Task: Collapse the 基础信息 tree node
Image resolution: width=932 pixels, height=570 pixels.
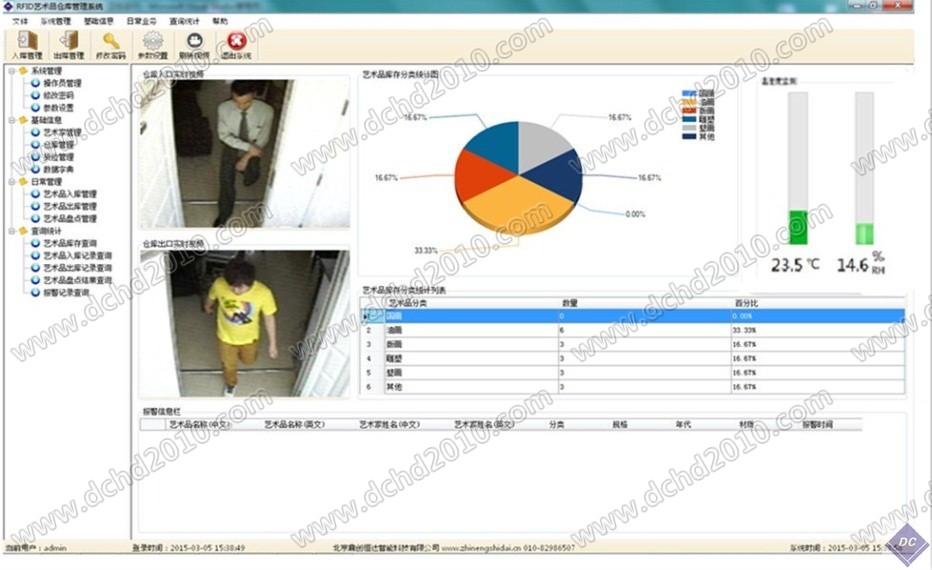Action: tap(11, 120)
